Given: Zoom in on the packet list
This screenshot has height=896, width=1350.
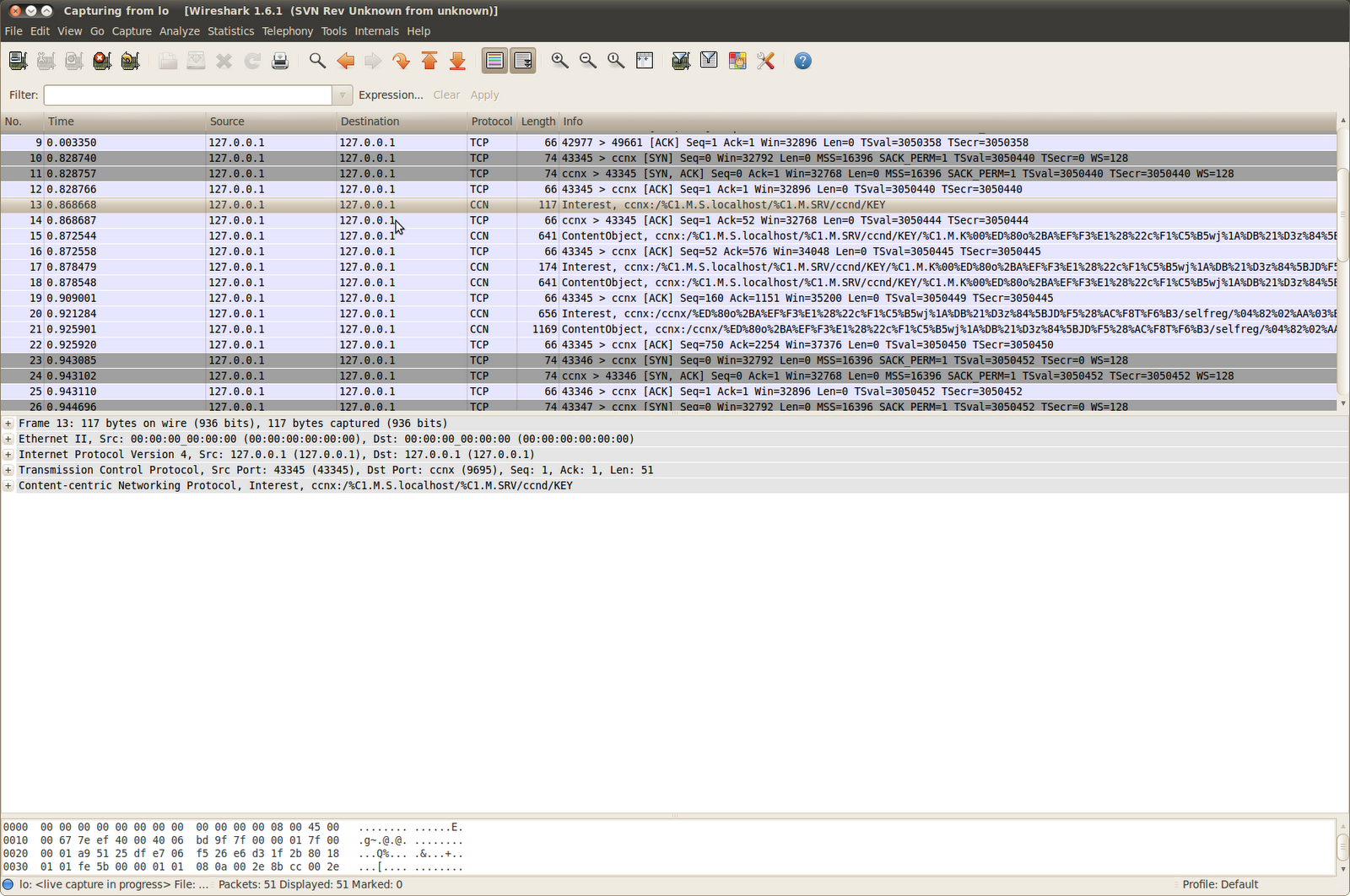Looking at the screenshot, I should [x=559, y=60].
